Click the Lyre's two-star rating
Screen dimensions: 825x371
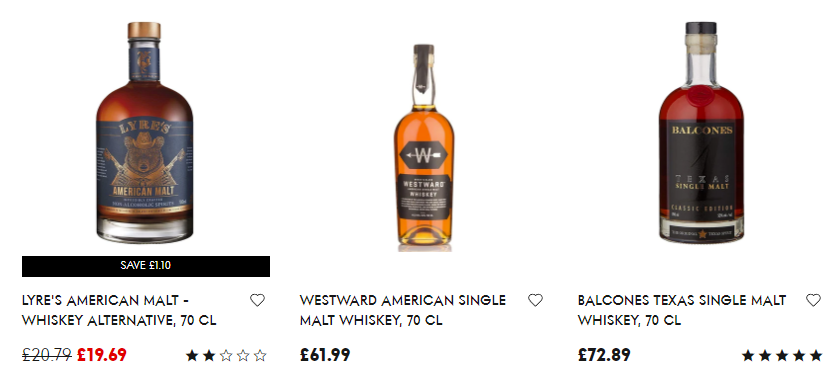tap(226, 356)
